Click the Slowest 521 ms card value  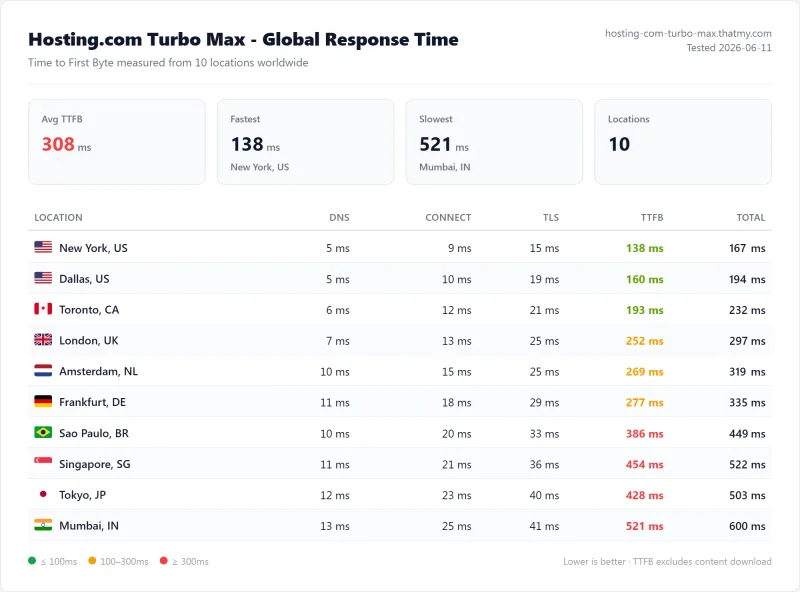coord(444,144)
